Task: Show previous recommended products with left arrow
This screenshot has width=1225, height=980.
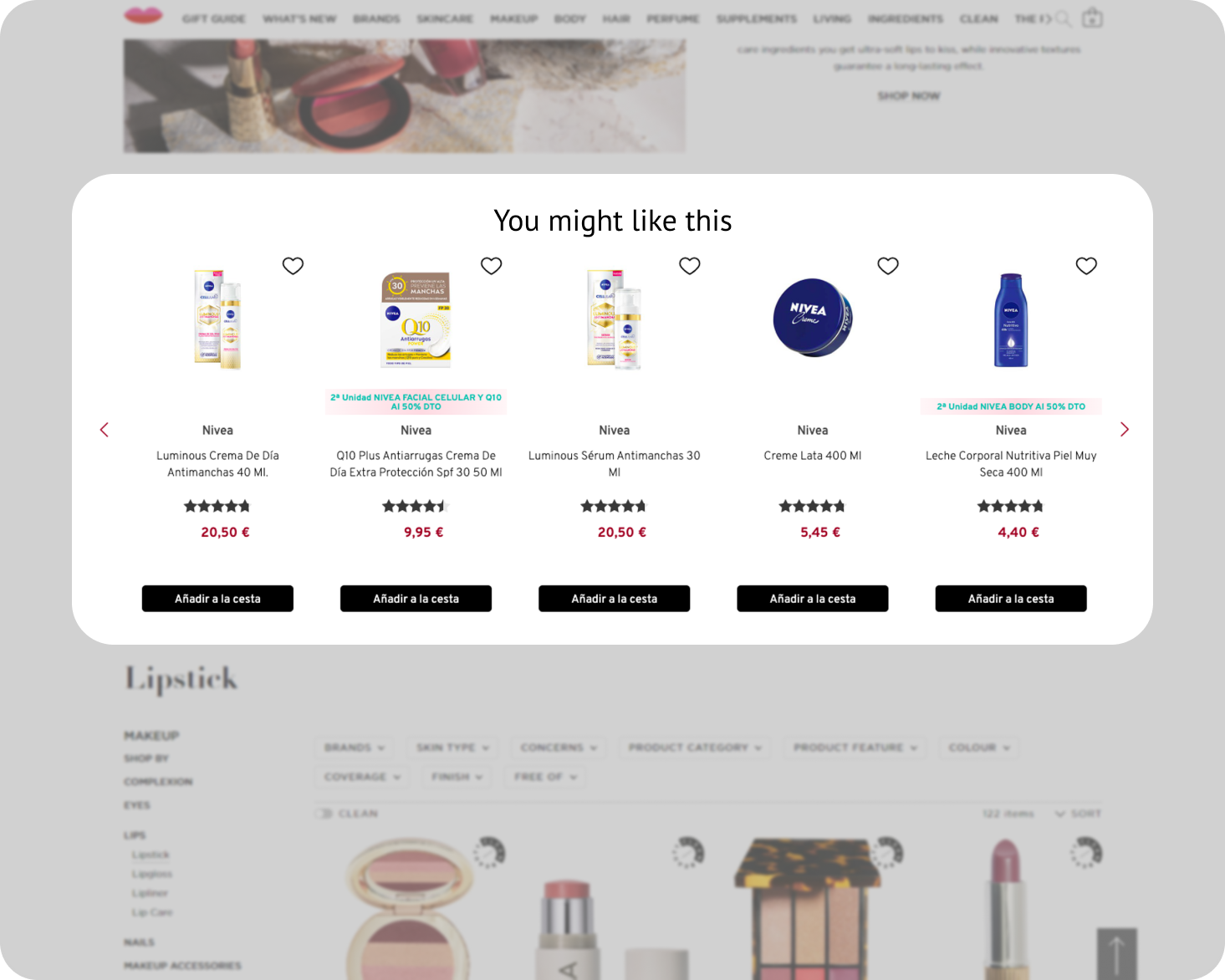Action: tap(105, 430)
